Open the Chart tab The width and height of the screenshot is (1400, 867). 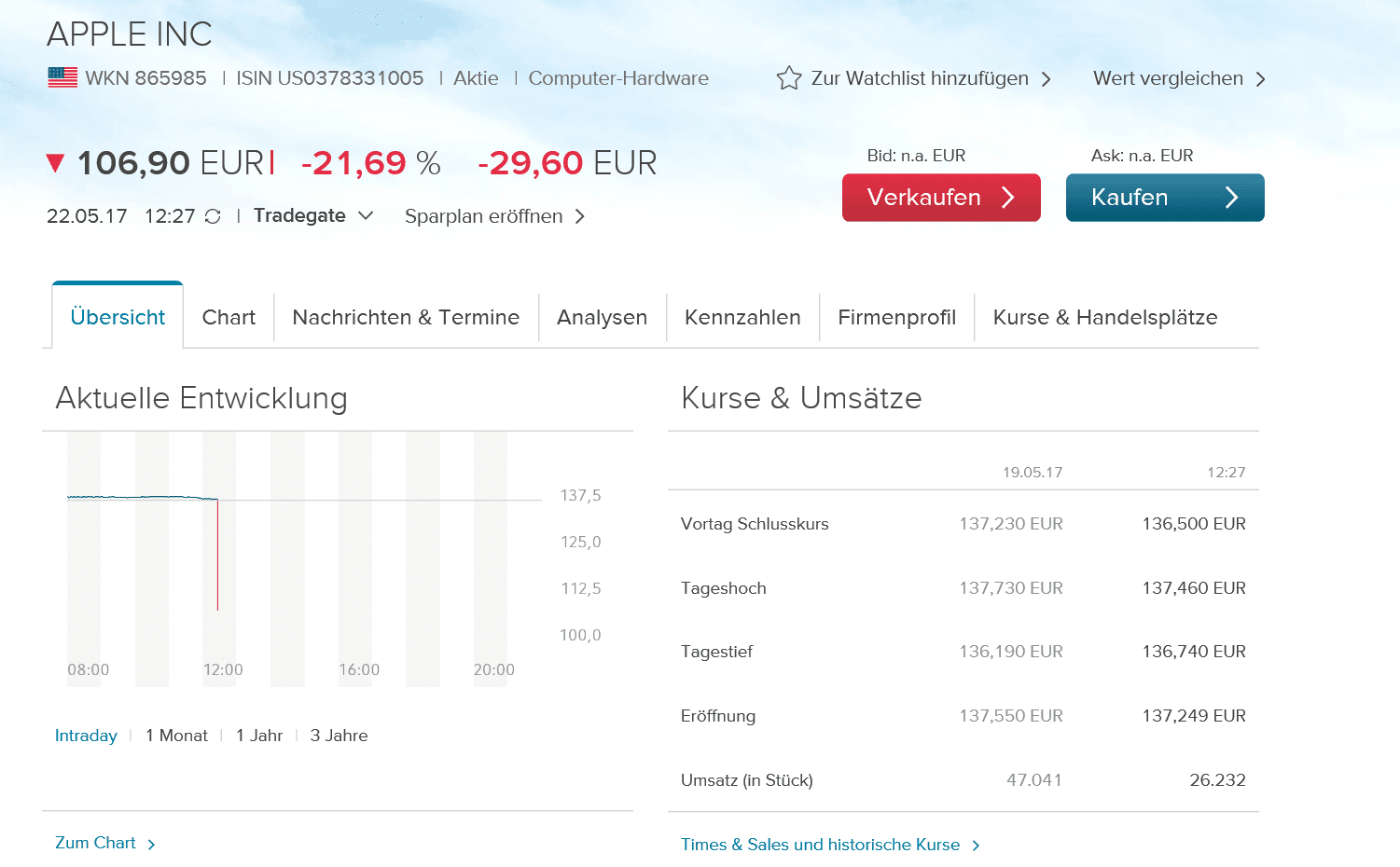tap(229, 317)
